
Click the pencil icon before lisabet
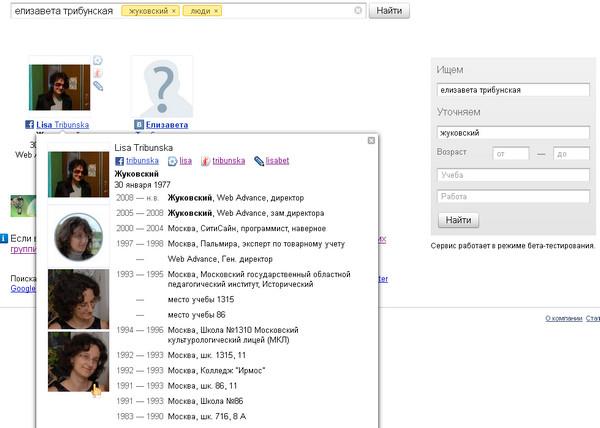(259, 161)
